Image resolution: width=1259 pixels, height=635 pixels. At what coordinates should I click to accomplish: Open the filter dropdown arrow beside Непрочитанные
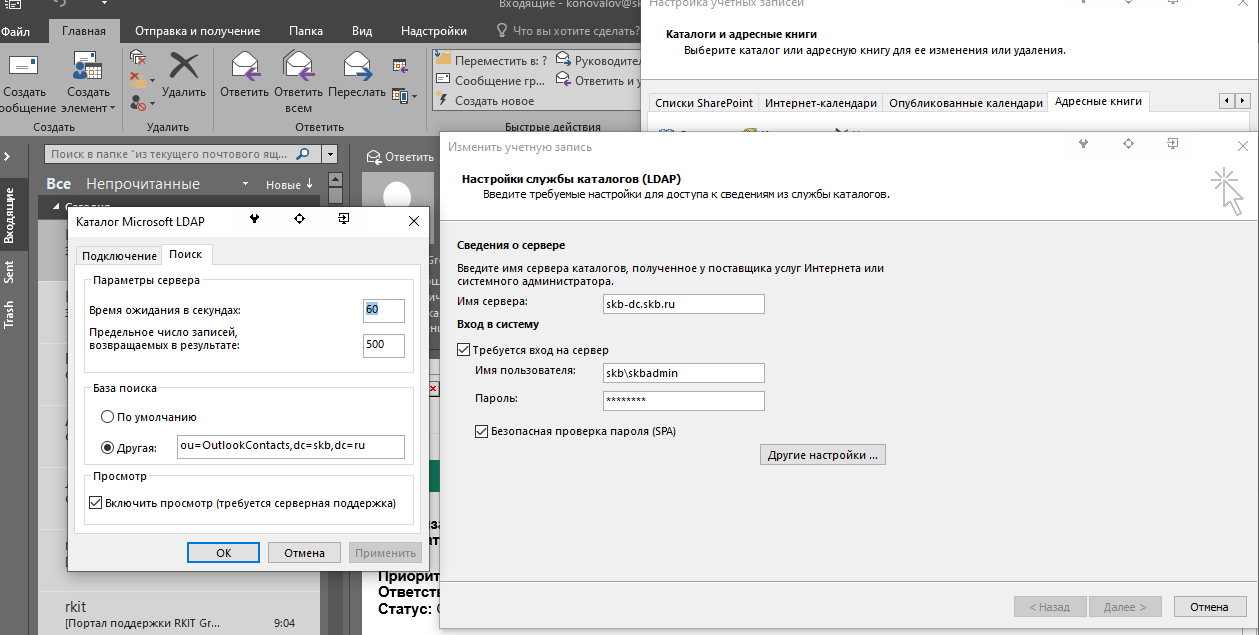(x=245, y=185)
